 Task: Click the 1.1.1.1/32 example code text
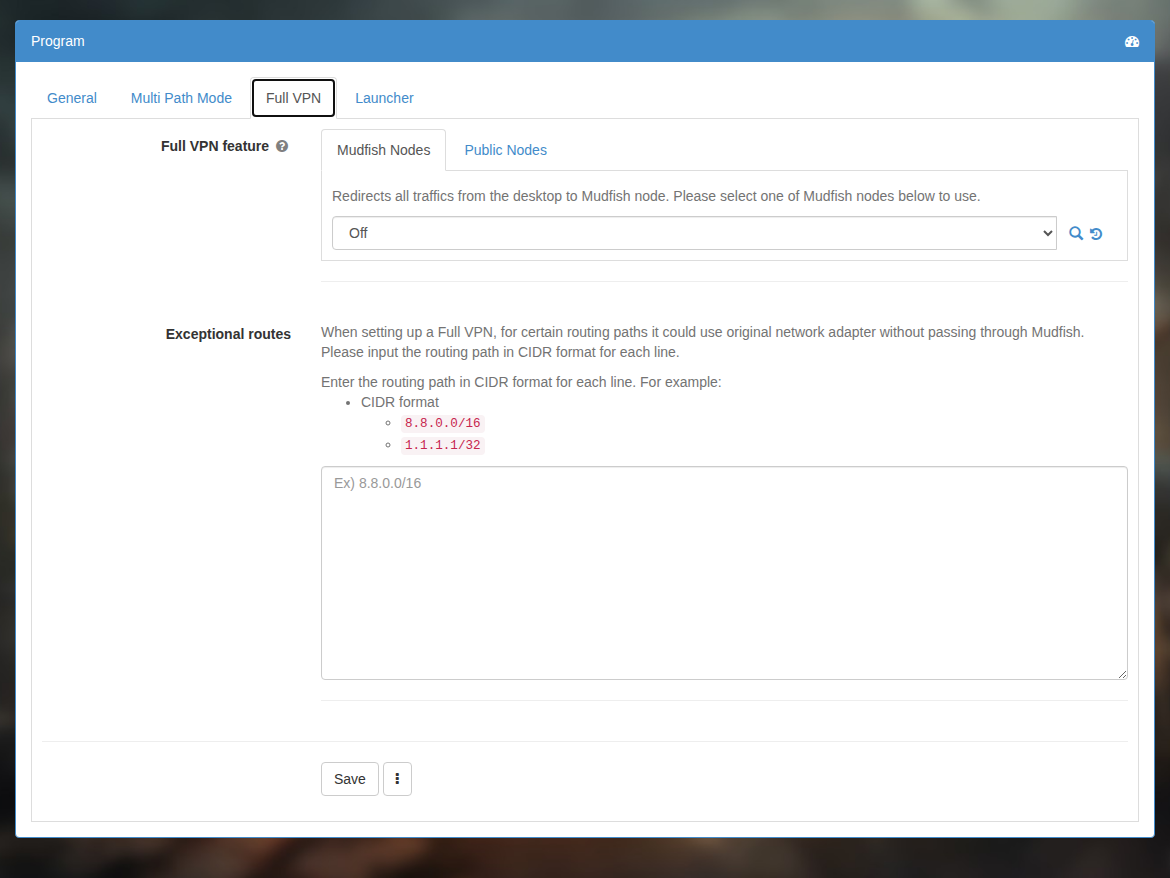tap(442, 445)
